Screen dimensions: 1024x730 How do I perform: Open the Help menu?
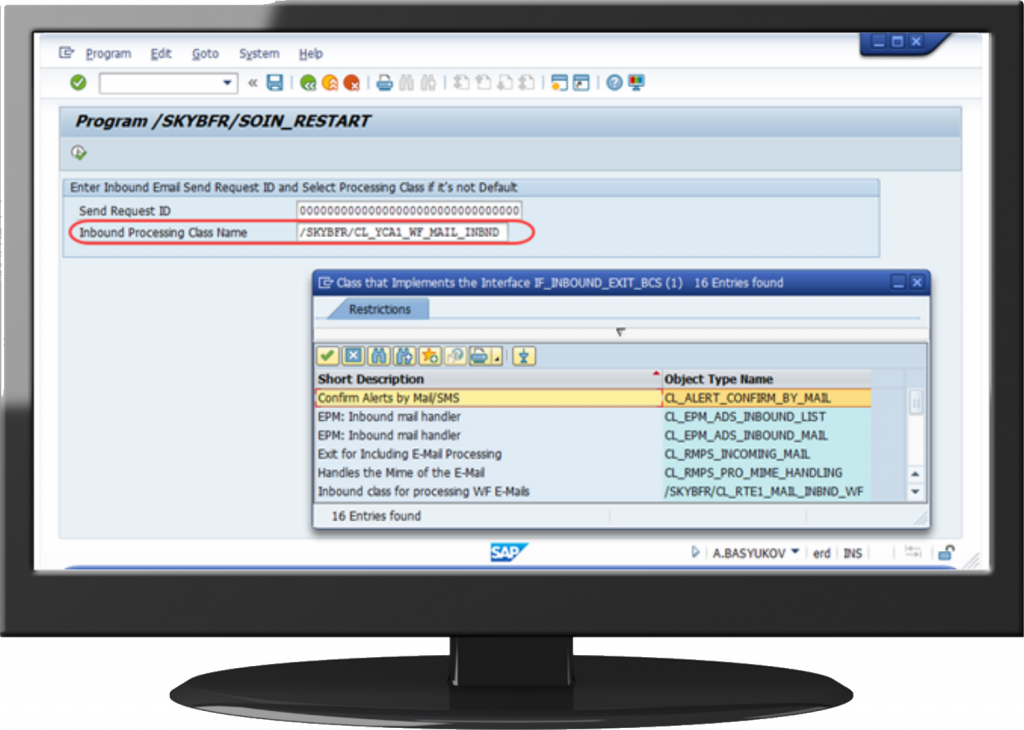coord(311,54)
